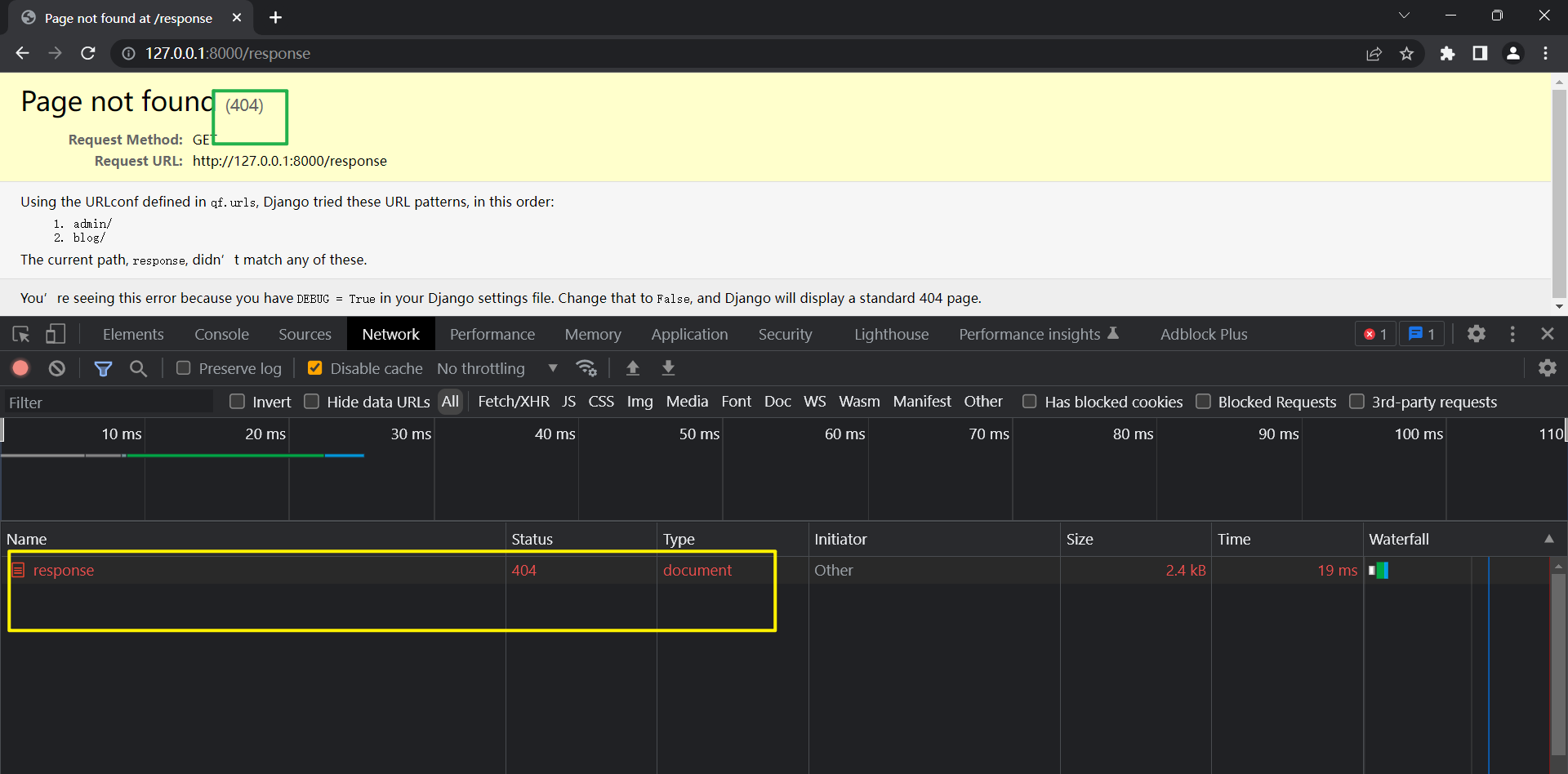
Task: Filter requests by Doc
Action: pos(777,402)
